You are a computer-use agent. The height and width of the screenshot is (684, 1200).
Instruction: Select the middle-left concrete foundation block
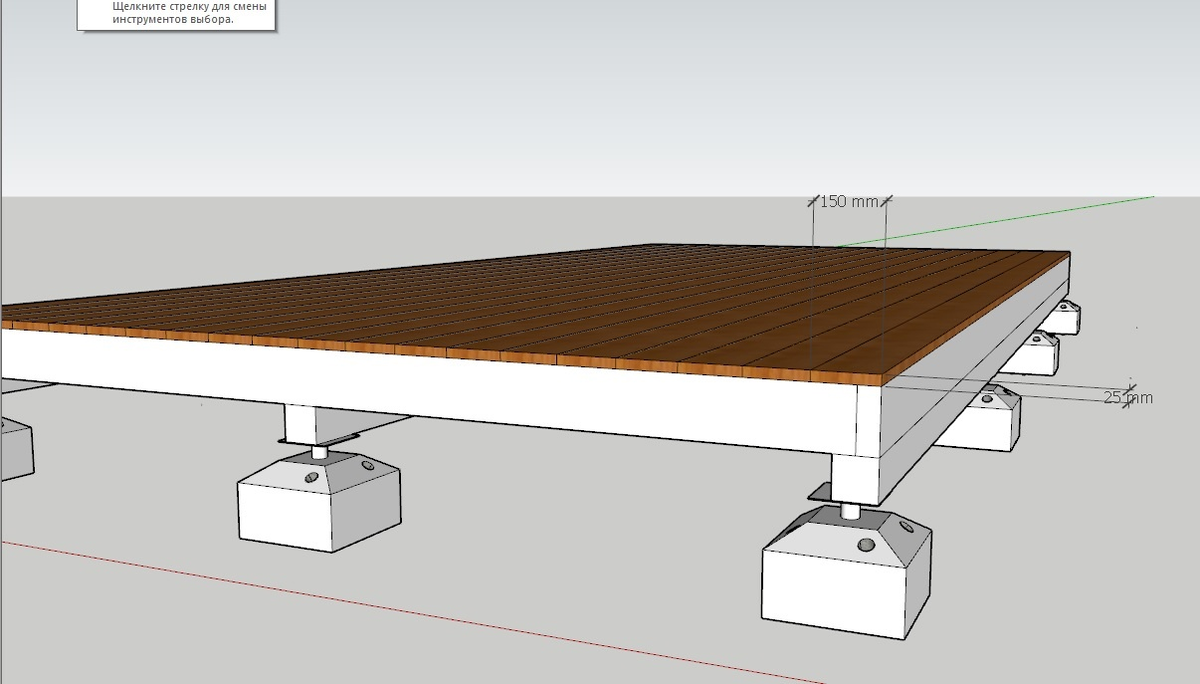click(318, 500)
